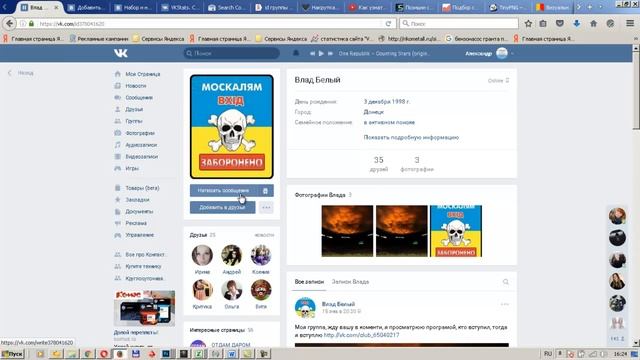The image size is (640, 360).
Task: Bookmark this page with the star icon
Action: tap(528, 24)
